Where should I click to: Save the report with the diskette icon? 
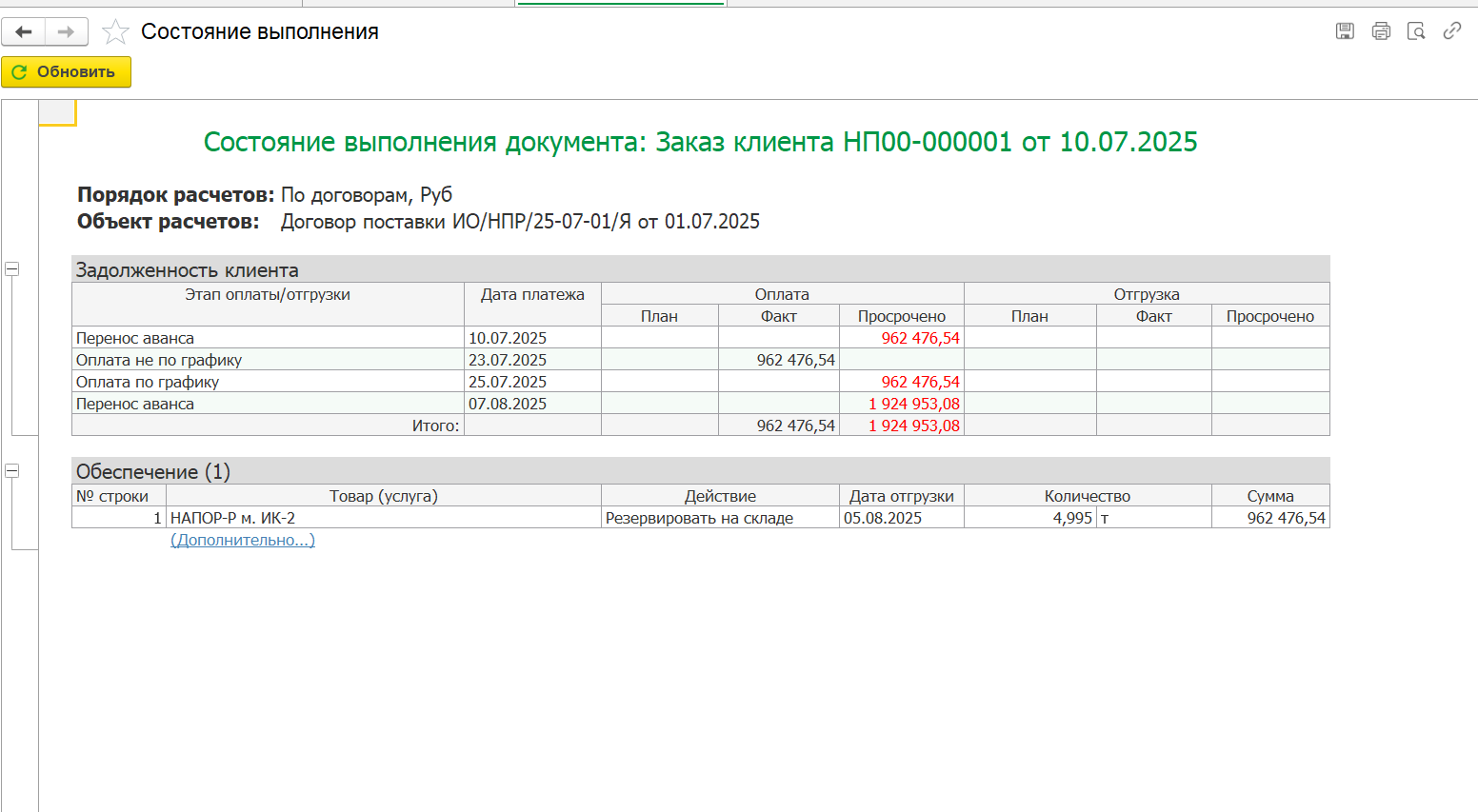[x=1345, y=31]
